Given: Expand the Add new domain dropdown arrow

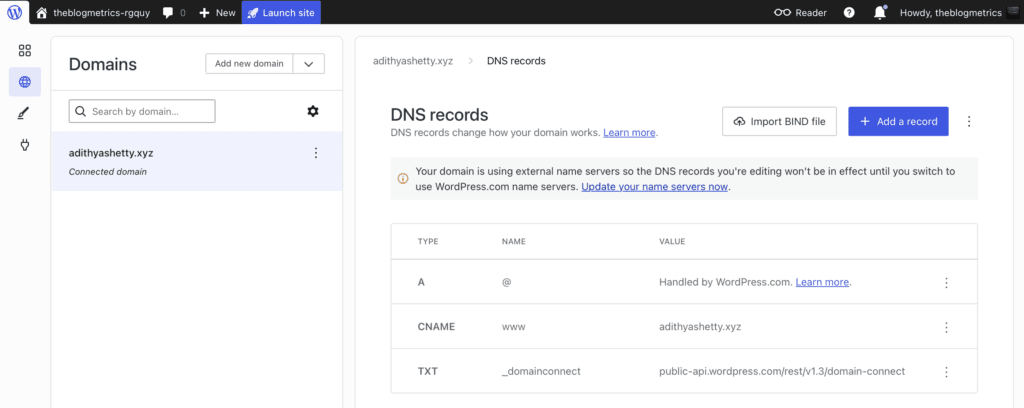Looking at the screenshot, I should [x=309, y=63].
